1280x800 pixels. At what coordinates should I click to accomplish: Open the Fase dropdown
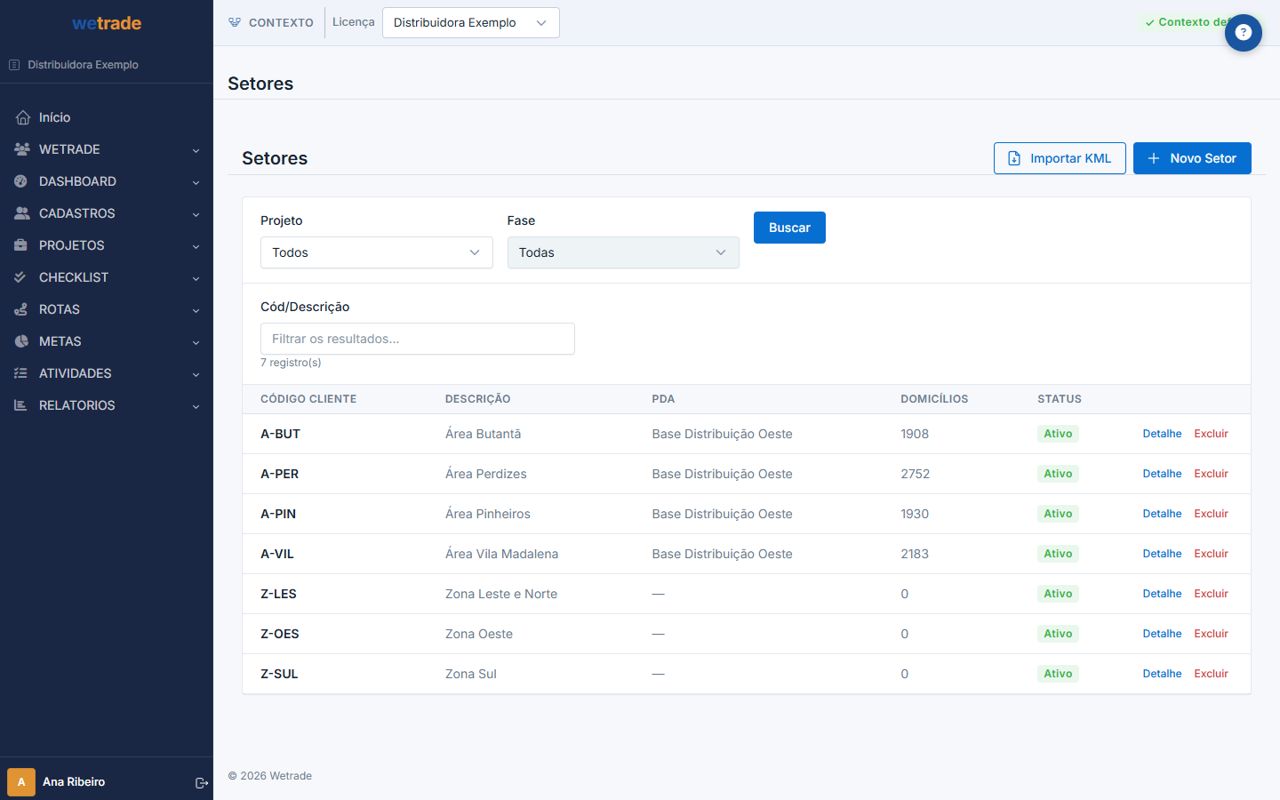coord(623,253)
